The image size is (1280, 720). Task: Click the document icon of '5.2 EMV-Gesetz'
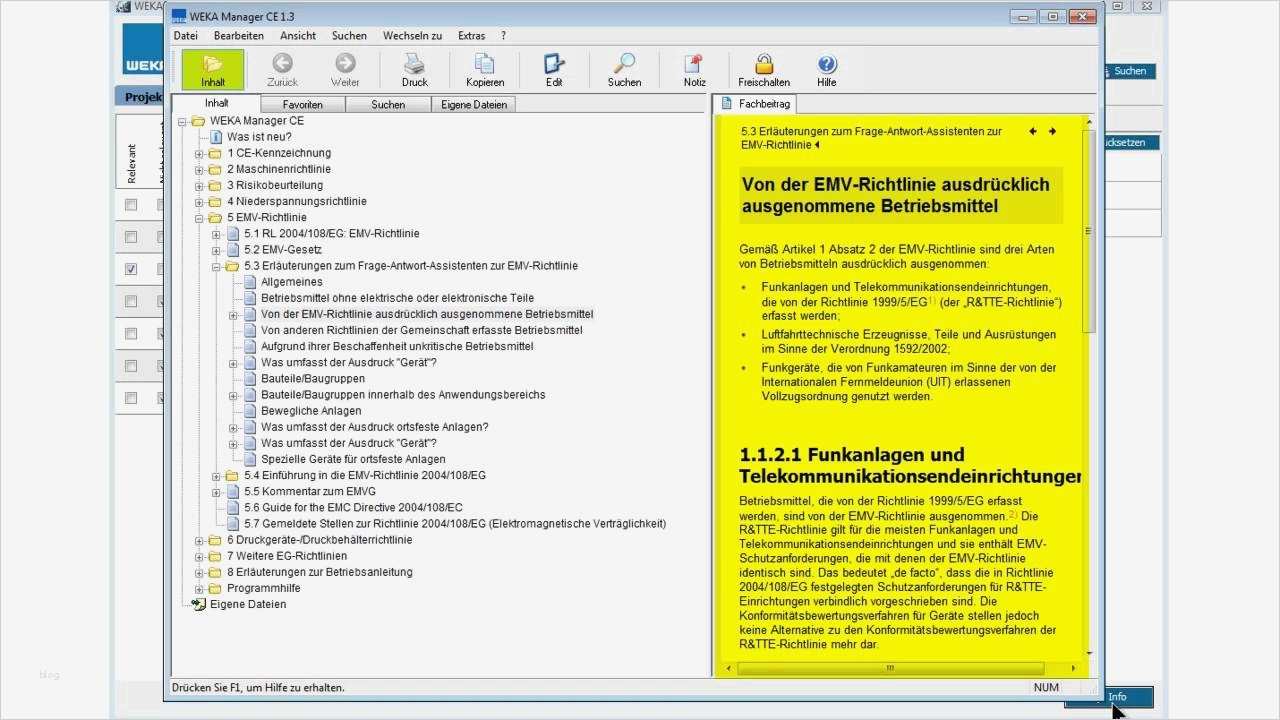pos(233,250)
